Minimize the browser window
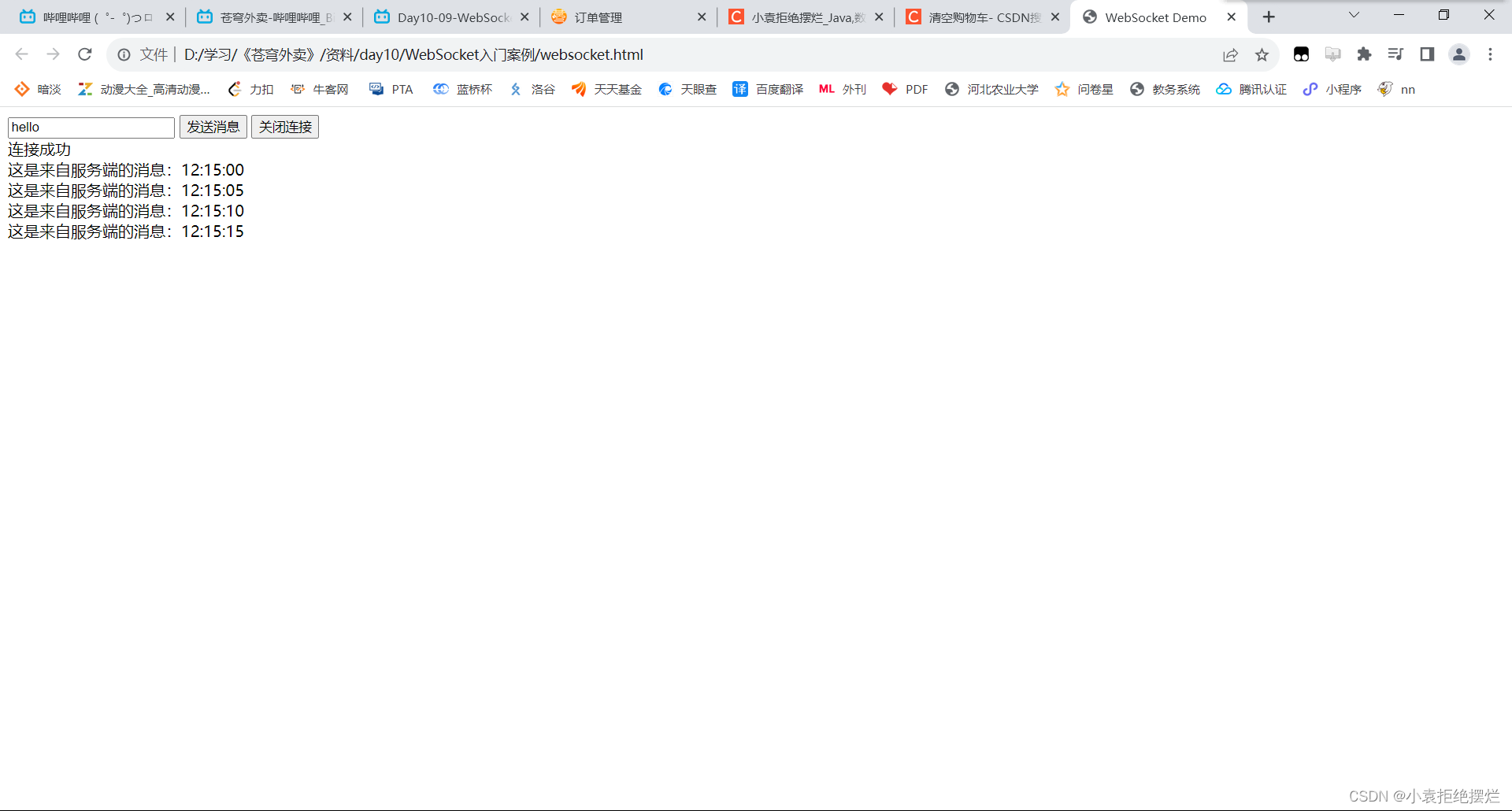Image resolution: width=1512 pixels, height=811 pixels. pos(1399,15)
